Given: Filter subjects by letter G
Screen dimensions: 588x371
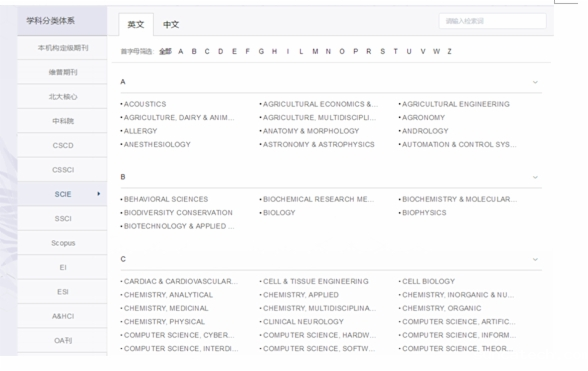Looking at the screenshot, I should pyautogui.click(x=261, y=51).
